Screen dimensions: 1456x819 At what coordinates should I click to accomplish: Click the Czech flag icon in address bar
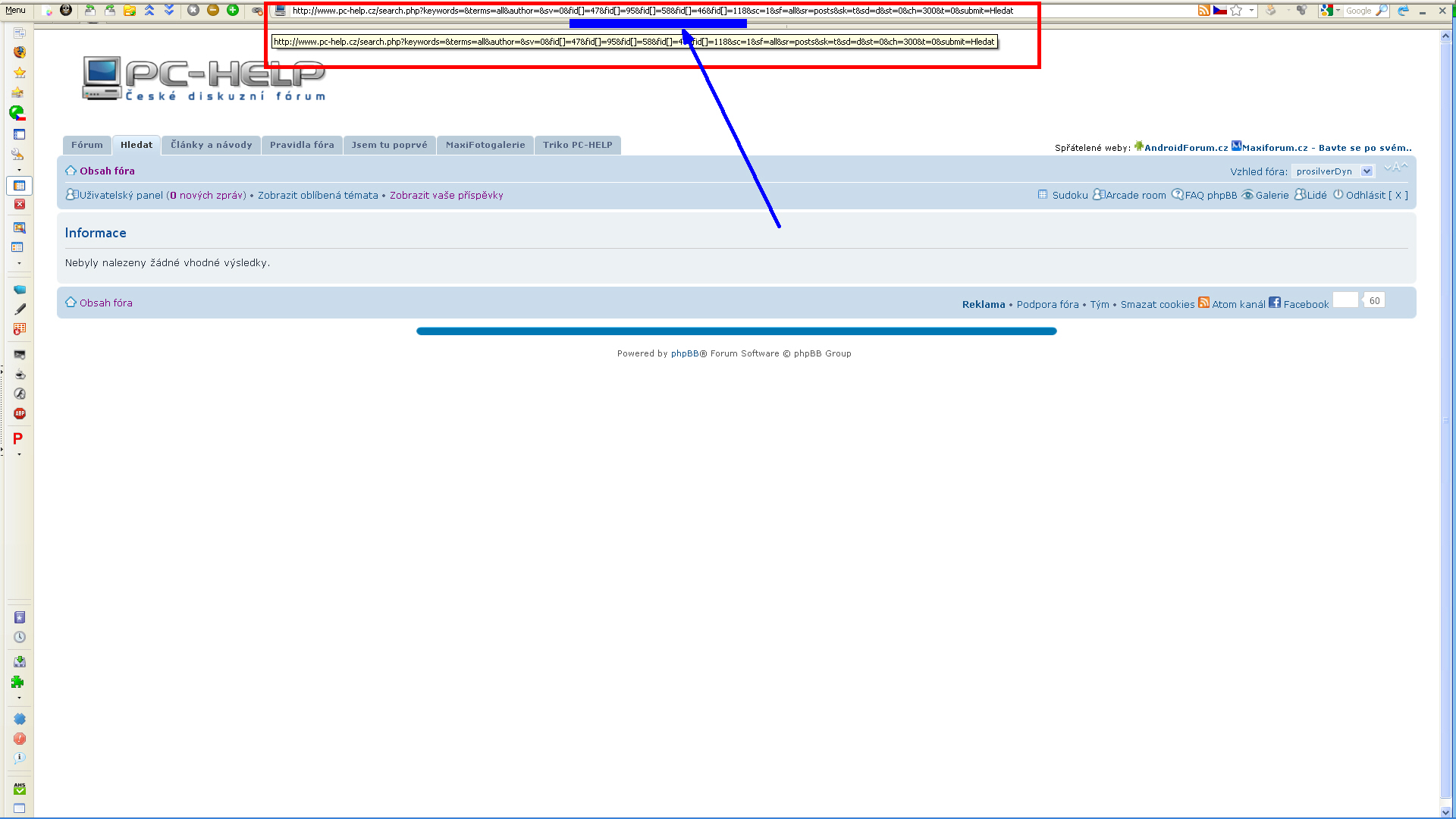click(1219, 10)
